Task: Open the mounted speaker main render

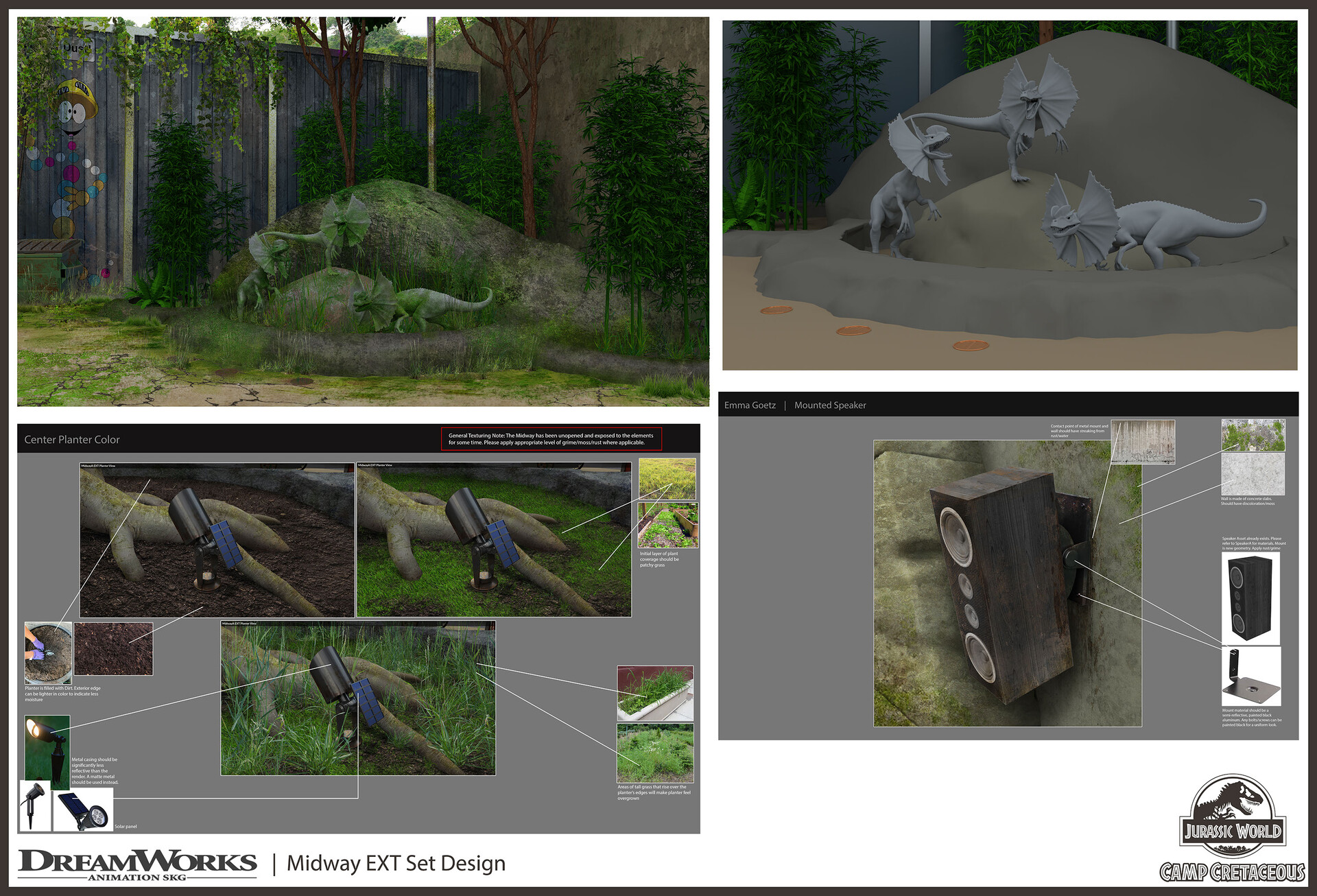Action: pyautogui.click(x=1008, y=583)
